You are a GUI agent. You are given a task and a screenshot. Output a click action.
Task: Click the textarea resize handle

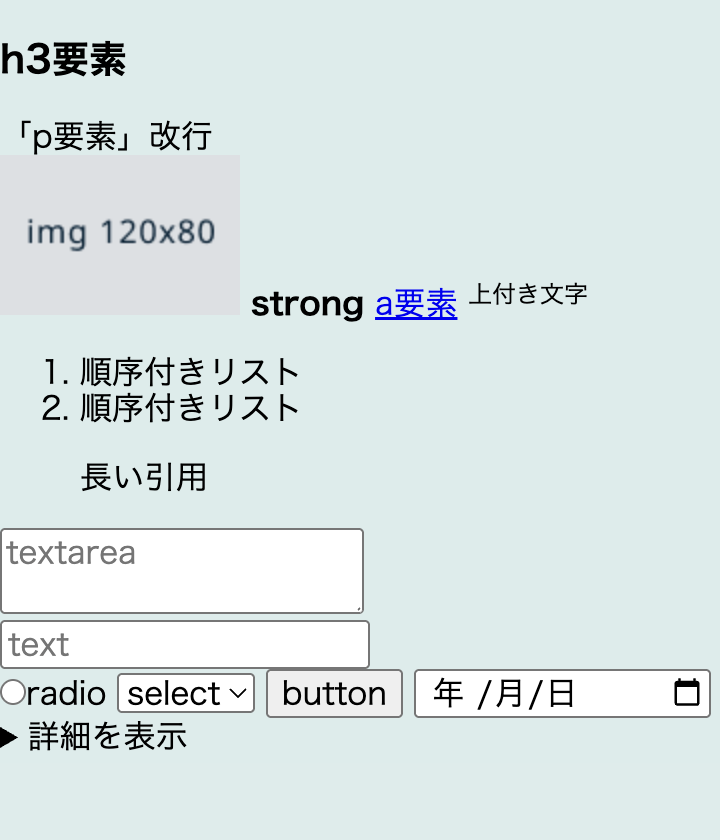click(x=357, y=608)
